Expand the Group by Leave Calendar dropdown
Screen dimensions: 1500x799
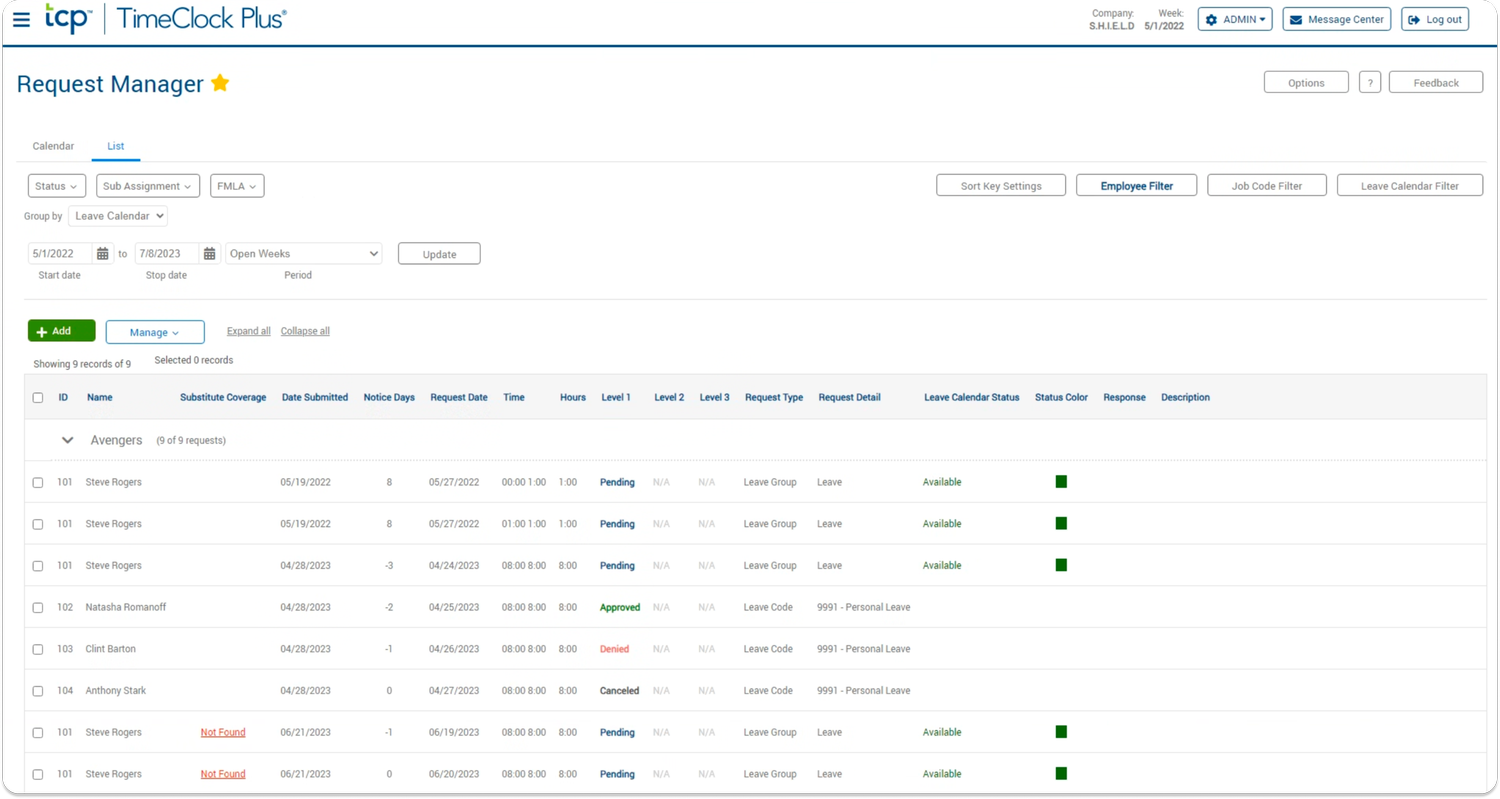click(x=118, y=216)
